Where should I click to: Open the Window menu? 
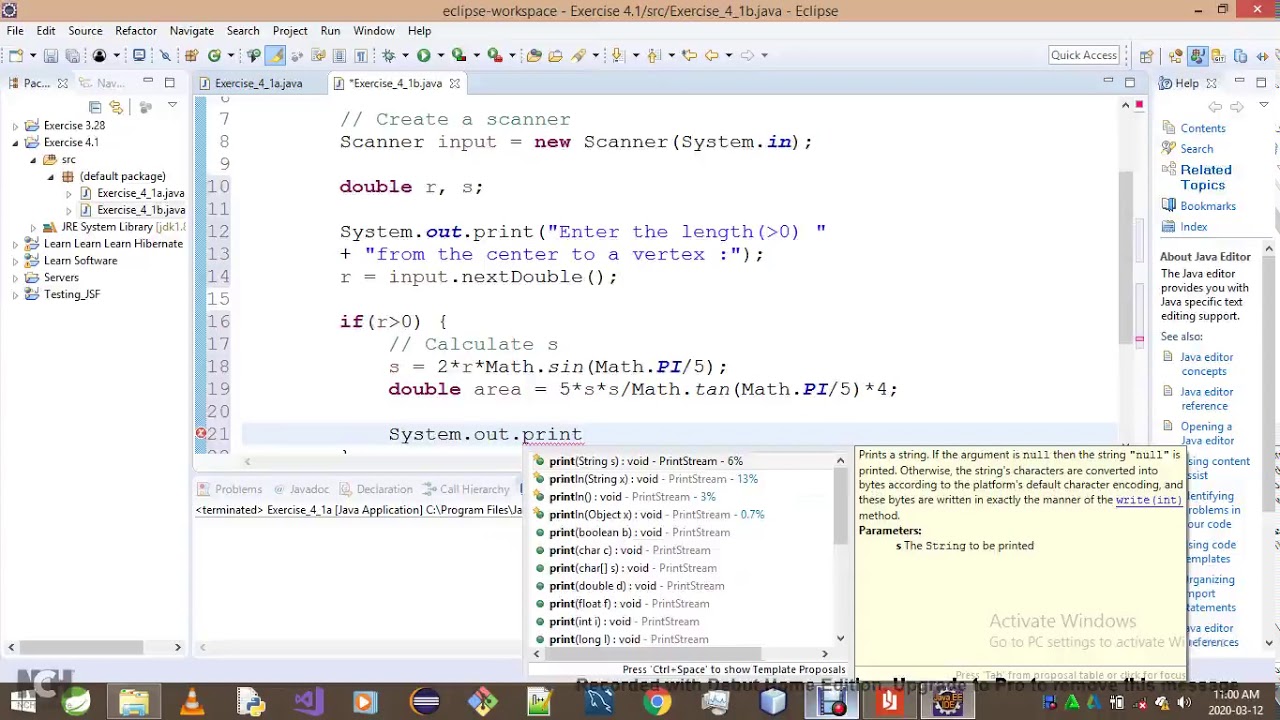tap(374, 31)
